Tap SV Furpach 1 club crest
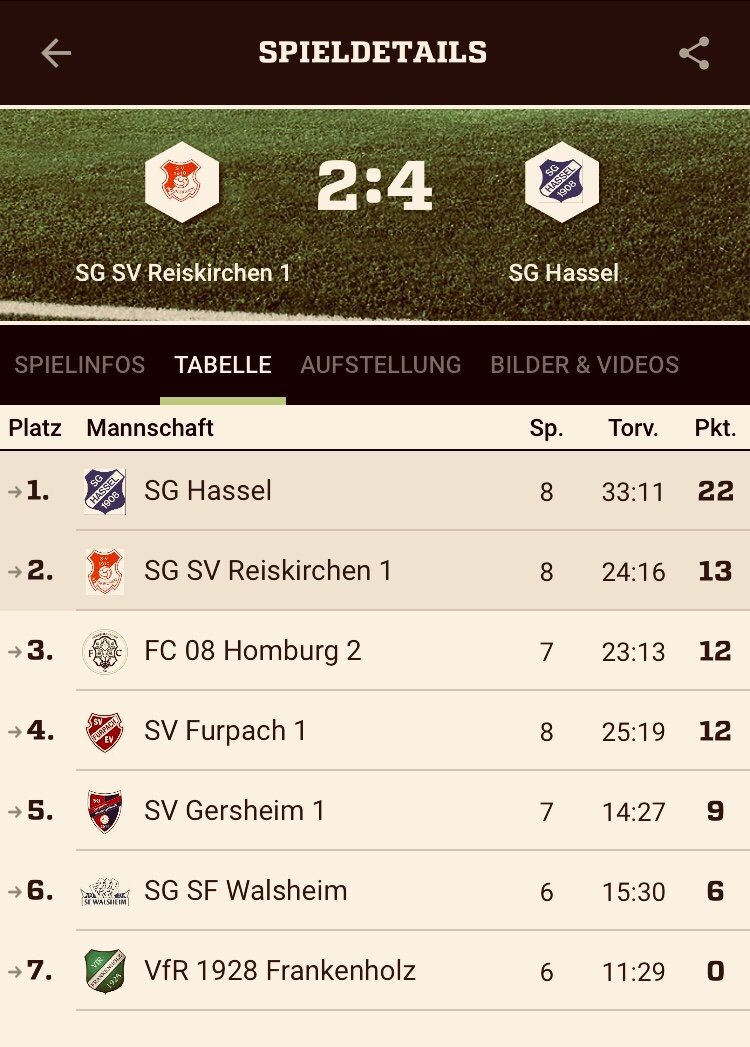The image size is (750, 1047). click(x=105, y=731)
